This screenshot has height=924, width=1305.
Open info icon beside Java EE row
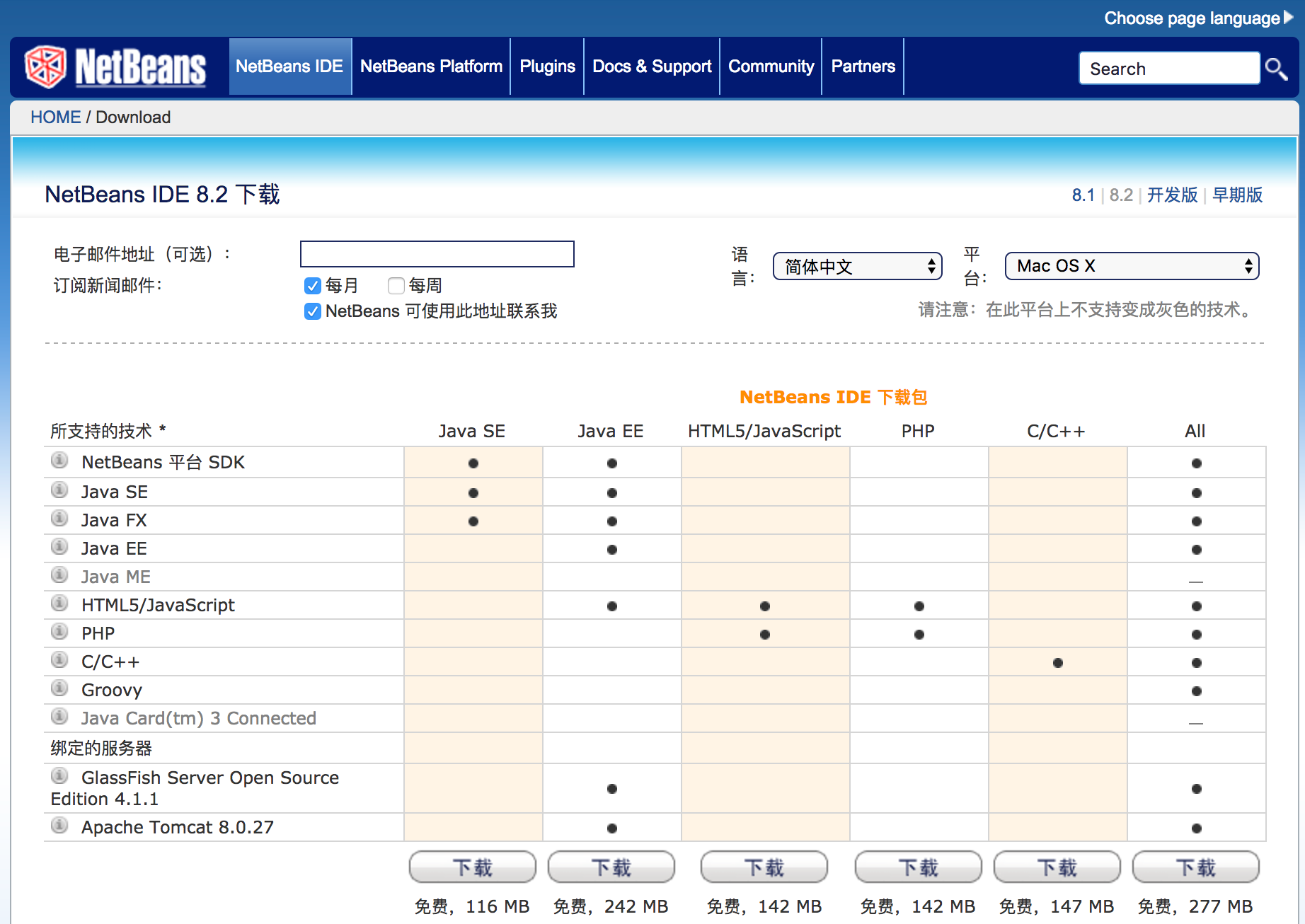point(60,547)
